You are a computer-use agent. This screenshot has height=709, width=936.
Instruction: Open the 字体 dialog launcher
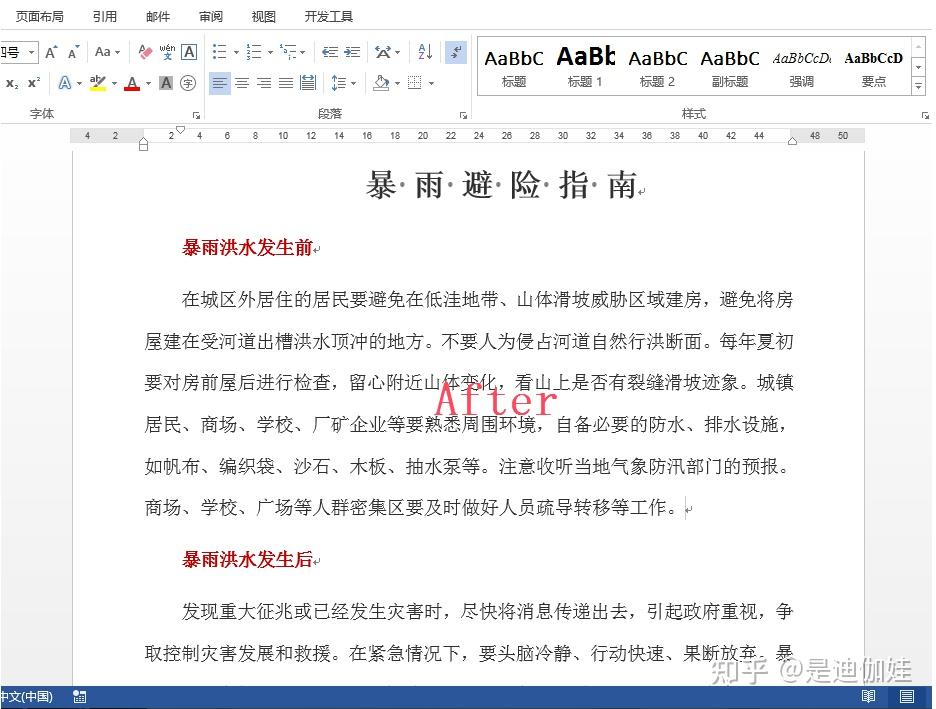click(x=196, y=115)
